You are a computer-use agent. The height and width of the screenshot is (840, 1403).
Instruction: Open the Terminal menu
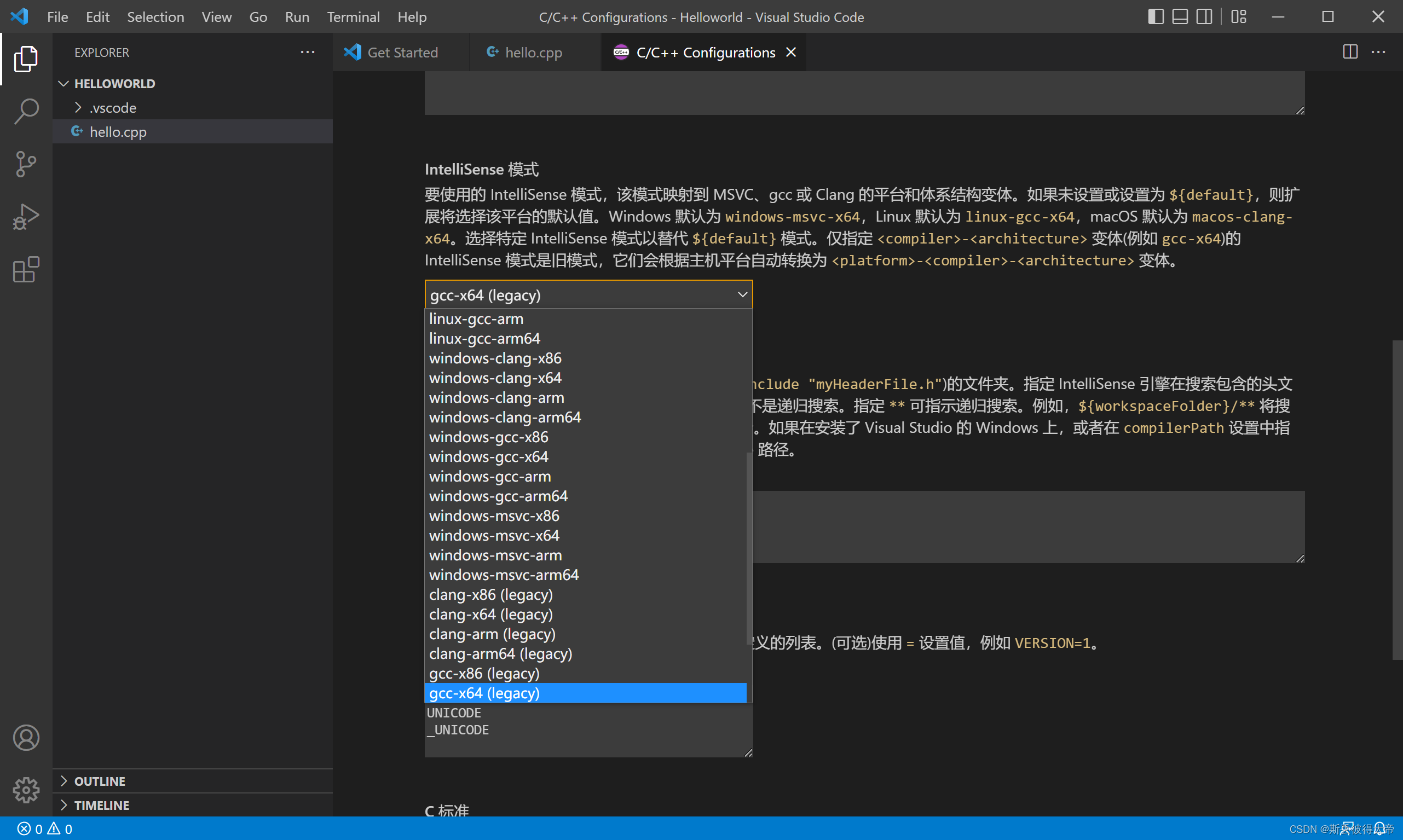click(353, 17)
